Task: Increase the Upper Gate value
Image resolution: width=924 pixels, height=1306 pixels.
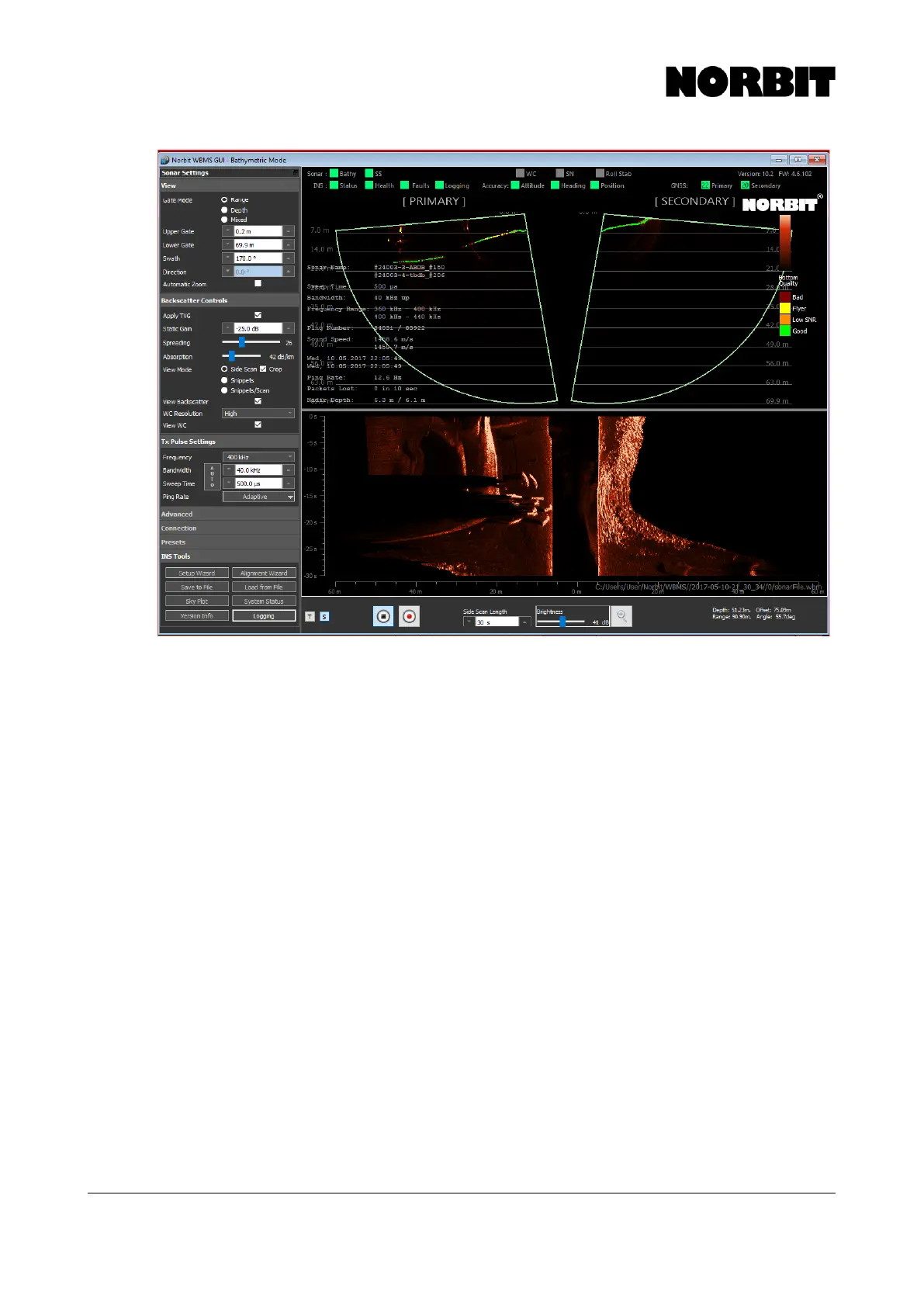Action: [x=289, y=231]
